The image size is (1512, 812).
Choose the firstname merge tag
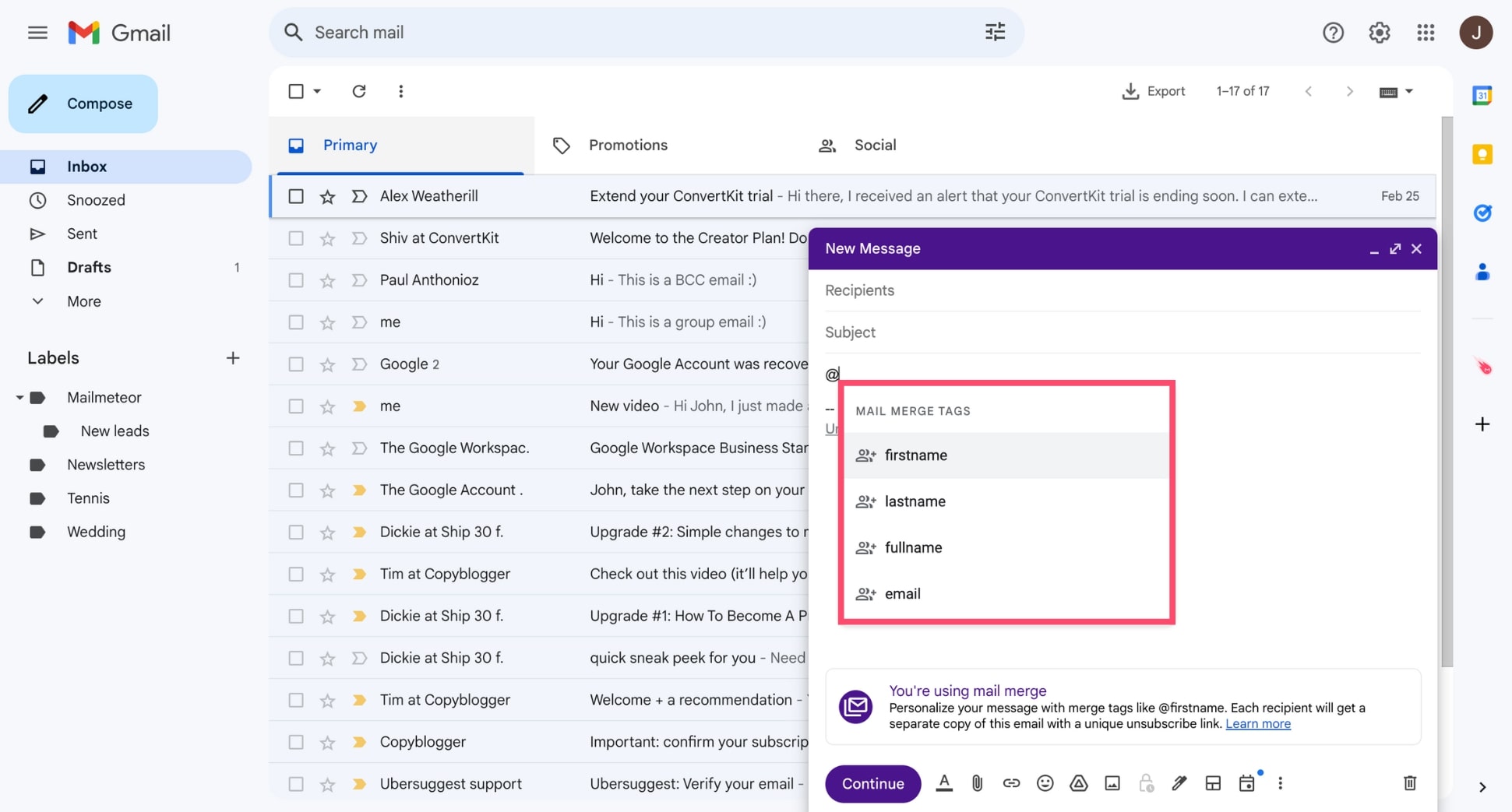[x=1006, y=455]
